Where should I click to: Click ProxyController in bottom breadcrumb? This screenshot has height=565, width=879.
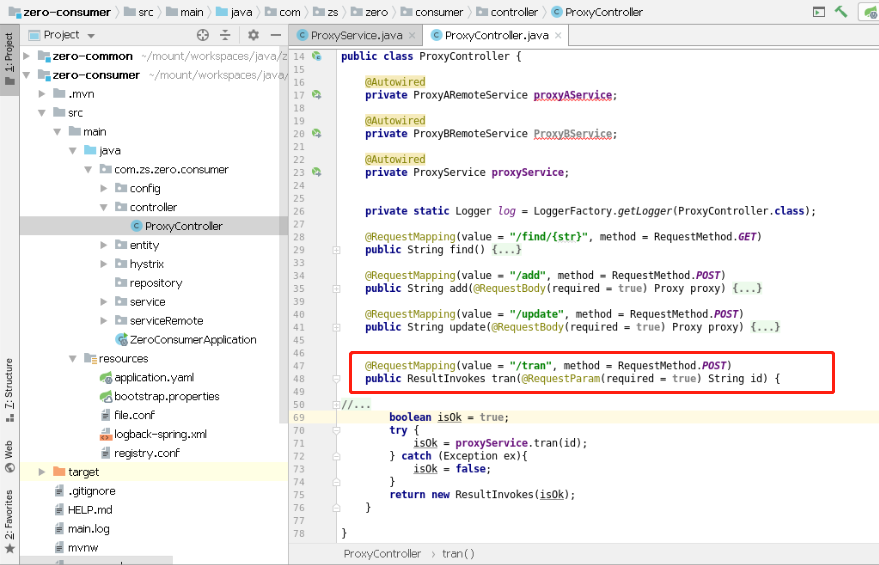point(382,554)
